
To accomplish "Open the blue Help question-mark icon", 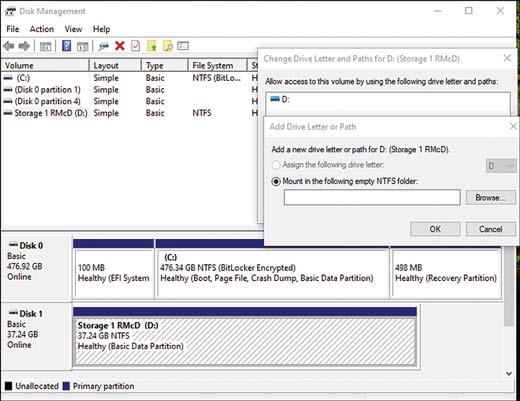I will click(x=67, y=46).
